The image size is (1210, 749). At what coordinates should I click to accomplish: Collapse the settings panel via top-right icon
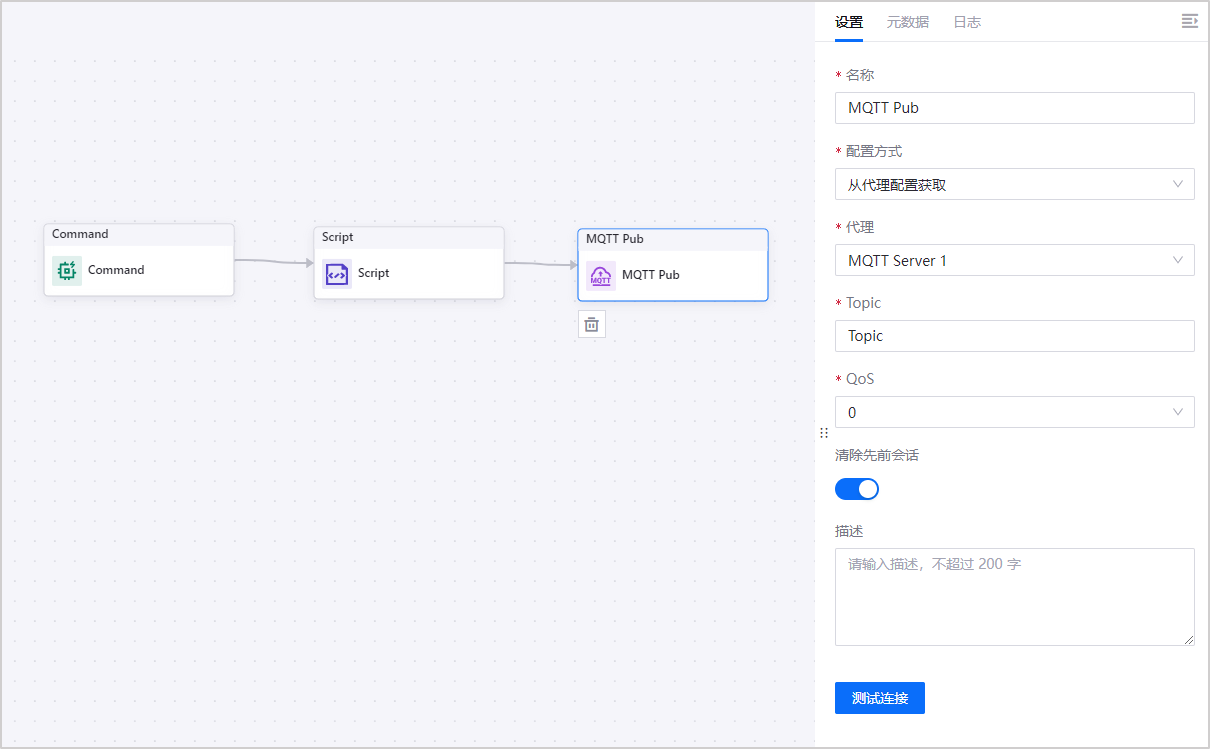(x=1189, y=21)
